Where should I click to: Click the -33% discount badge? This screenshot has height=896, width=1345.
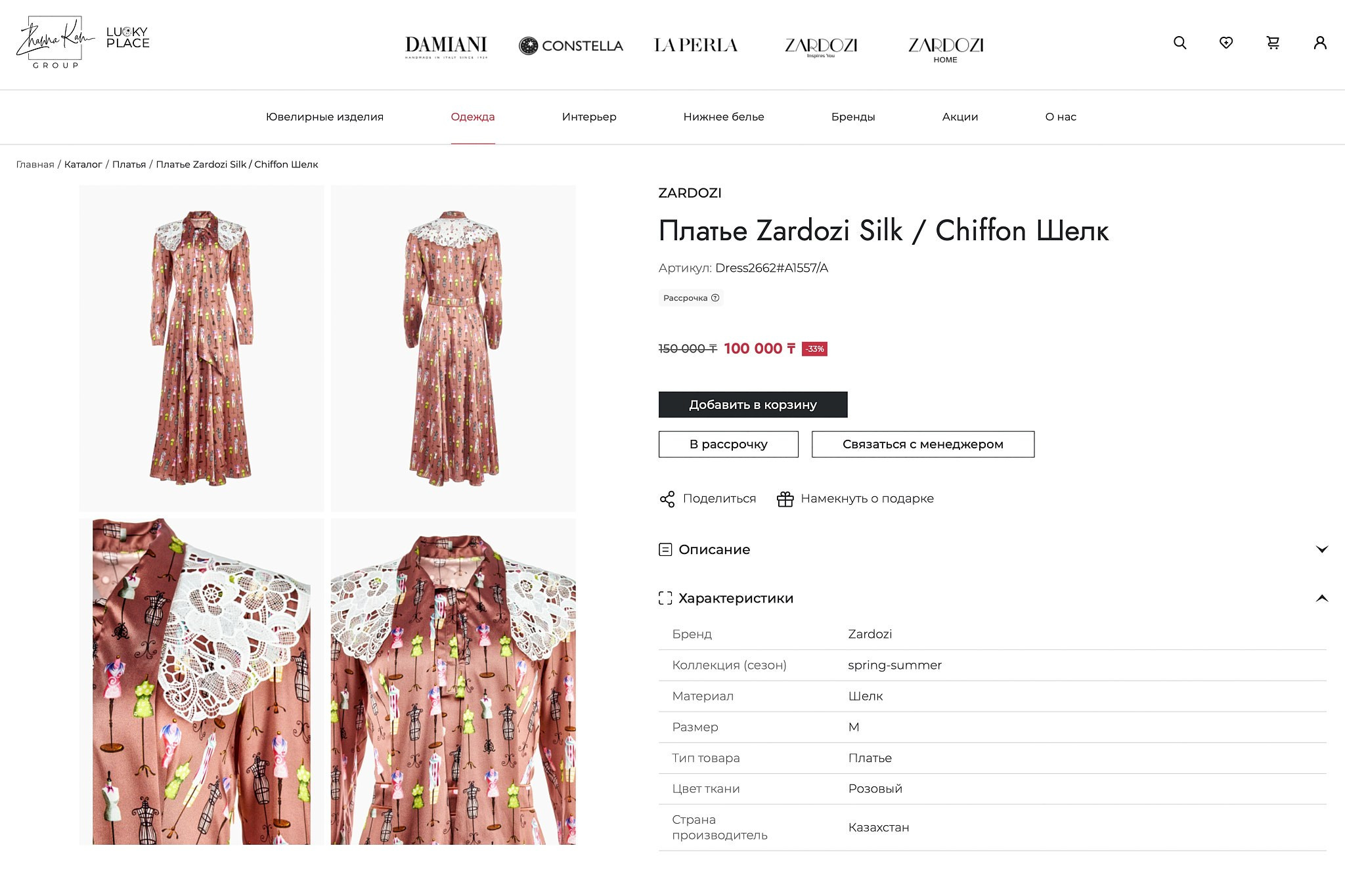pos(814,349)
